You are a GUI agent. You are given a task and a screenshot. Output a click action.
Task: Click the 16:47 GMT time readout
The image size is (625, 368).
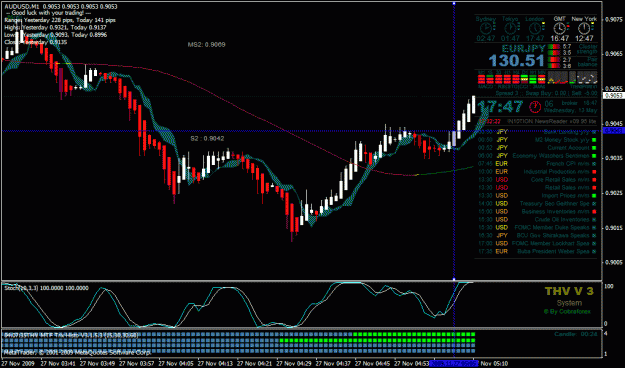pos(560,39)
